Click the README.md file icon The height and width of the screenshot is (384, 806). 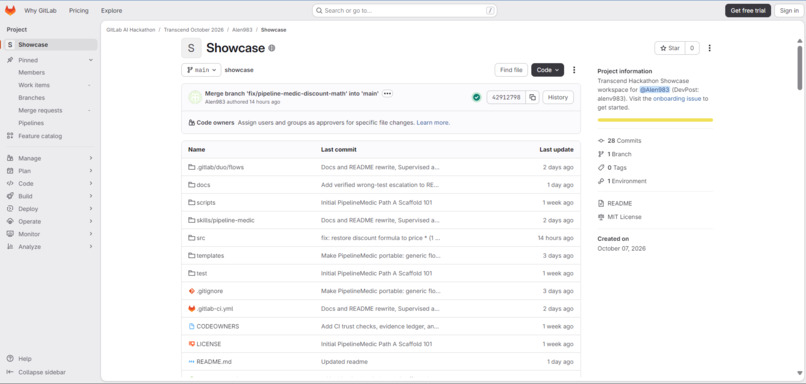click(x=192, y=362)
